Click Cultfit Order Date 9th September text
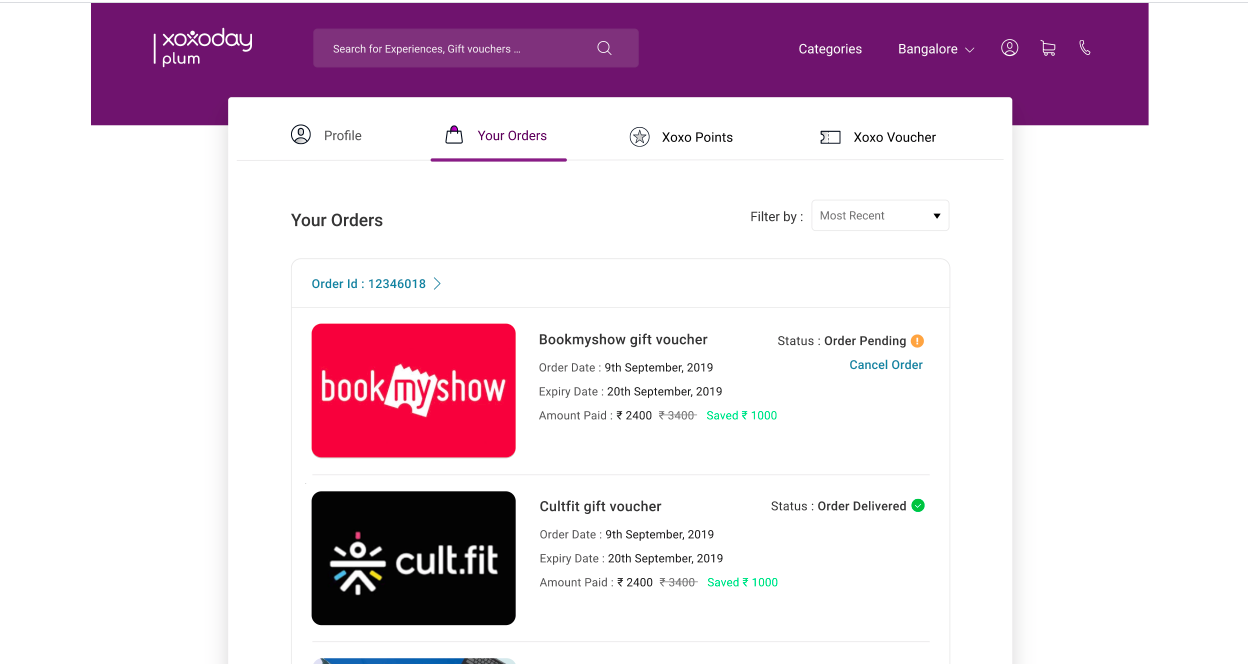Viewport: 1248px width, 664px height. 627,534
